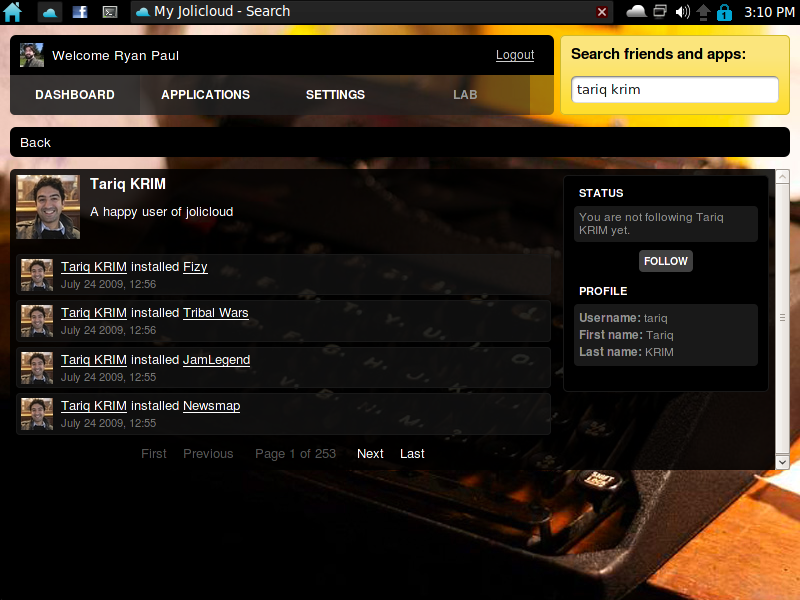Viewport: 800px width, 600px height.
Task: Open the Newsmap app link
Action: pos(211,406)
